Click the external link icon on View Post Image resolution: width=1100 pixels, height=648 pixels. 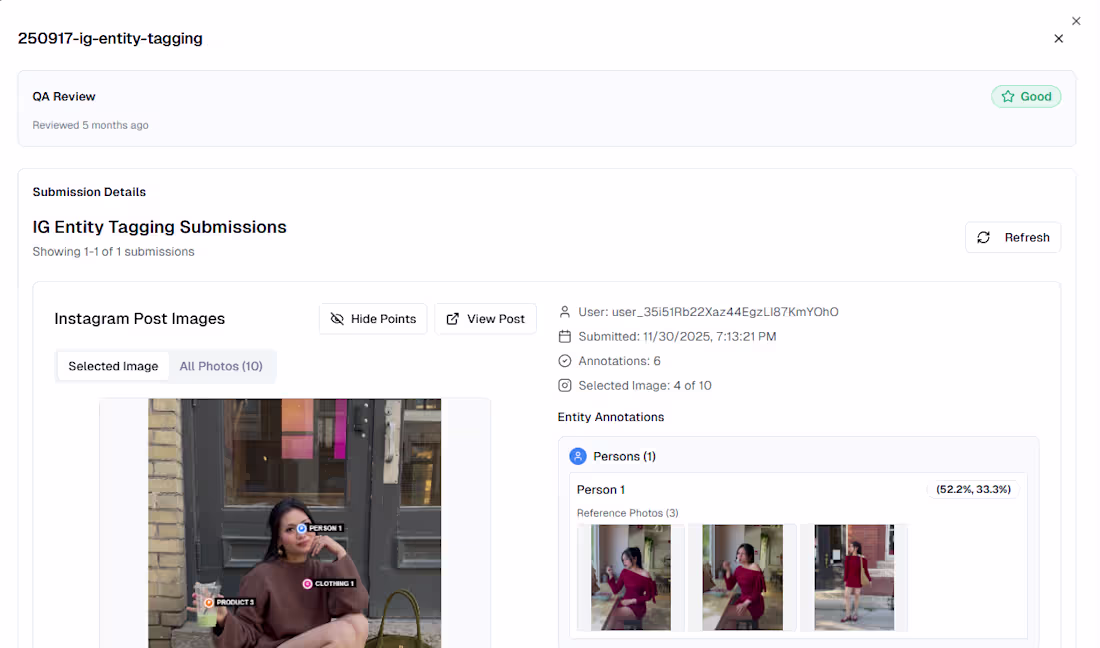coord(452,319)
